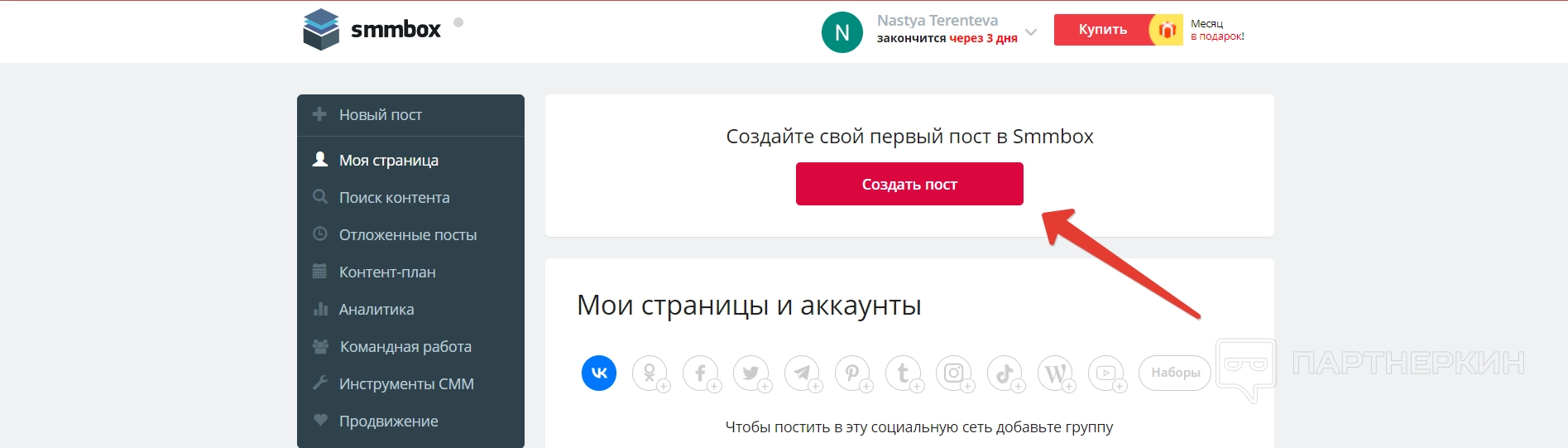Click the red Создать пост button
This screenshot has height=448, width=1568.
point(909,184)
